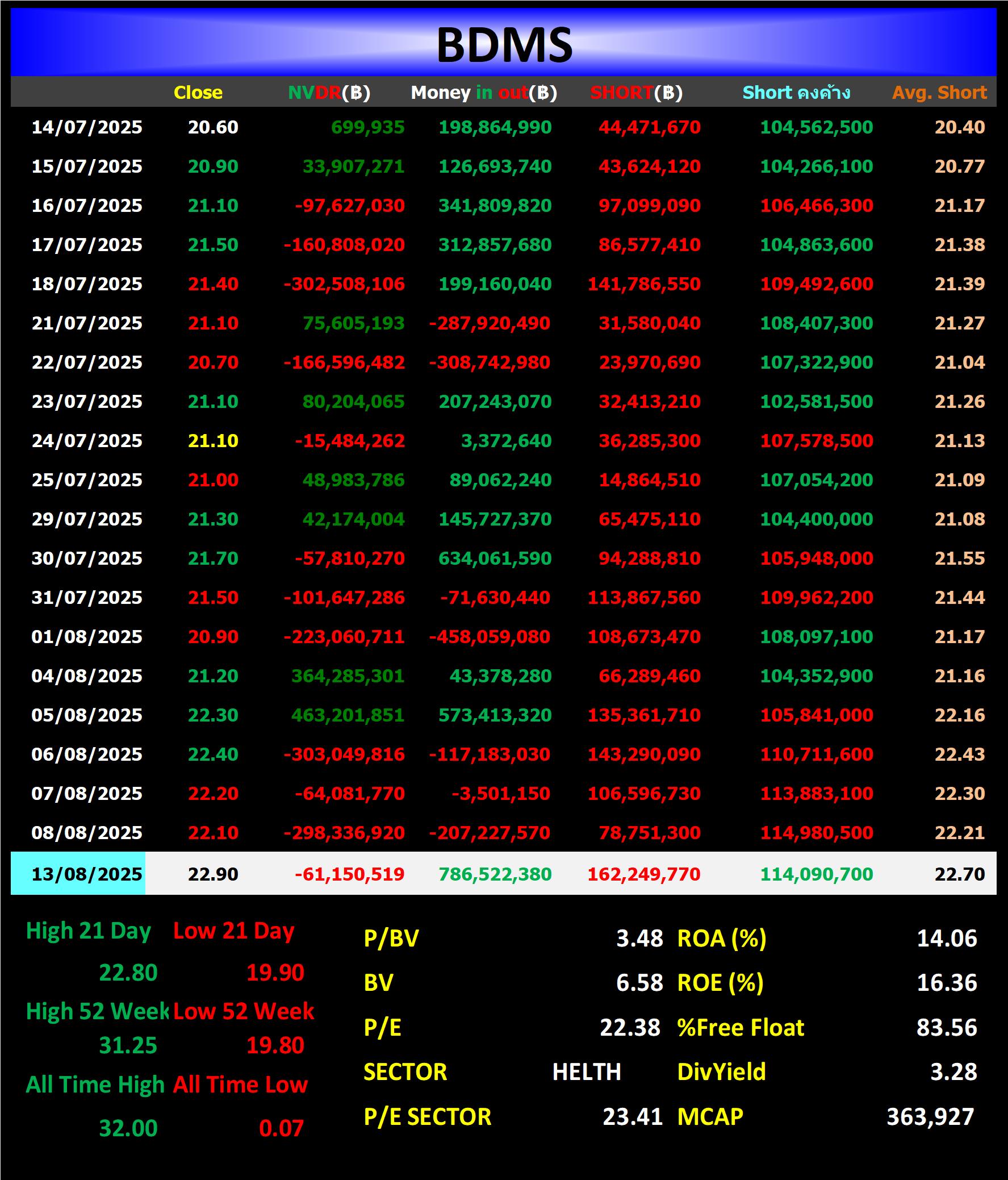Click 52-week low value 19.80
The width and height of the screenshot is (1008, 1180).
coord(275,1046)
